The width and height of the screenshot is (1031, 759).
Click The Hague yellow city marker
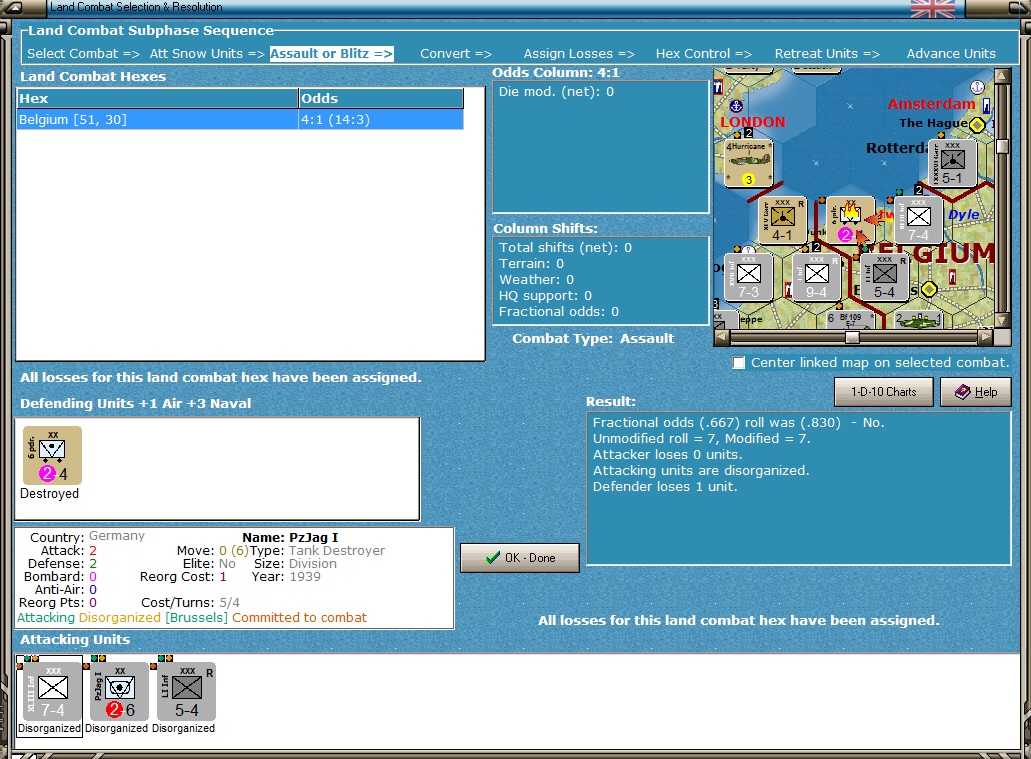point(978,124)
